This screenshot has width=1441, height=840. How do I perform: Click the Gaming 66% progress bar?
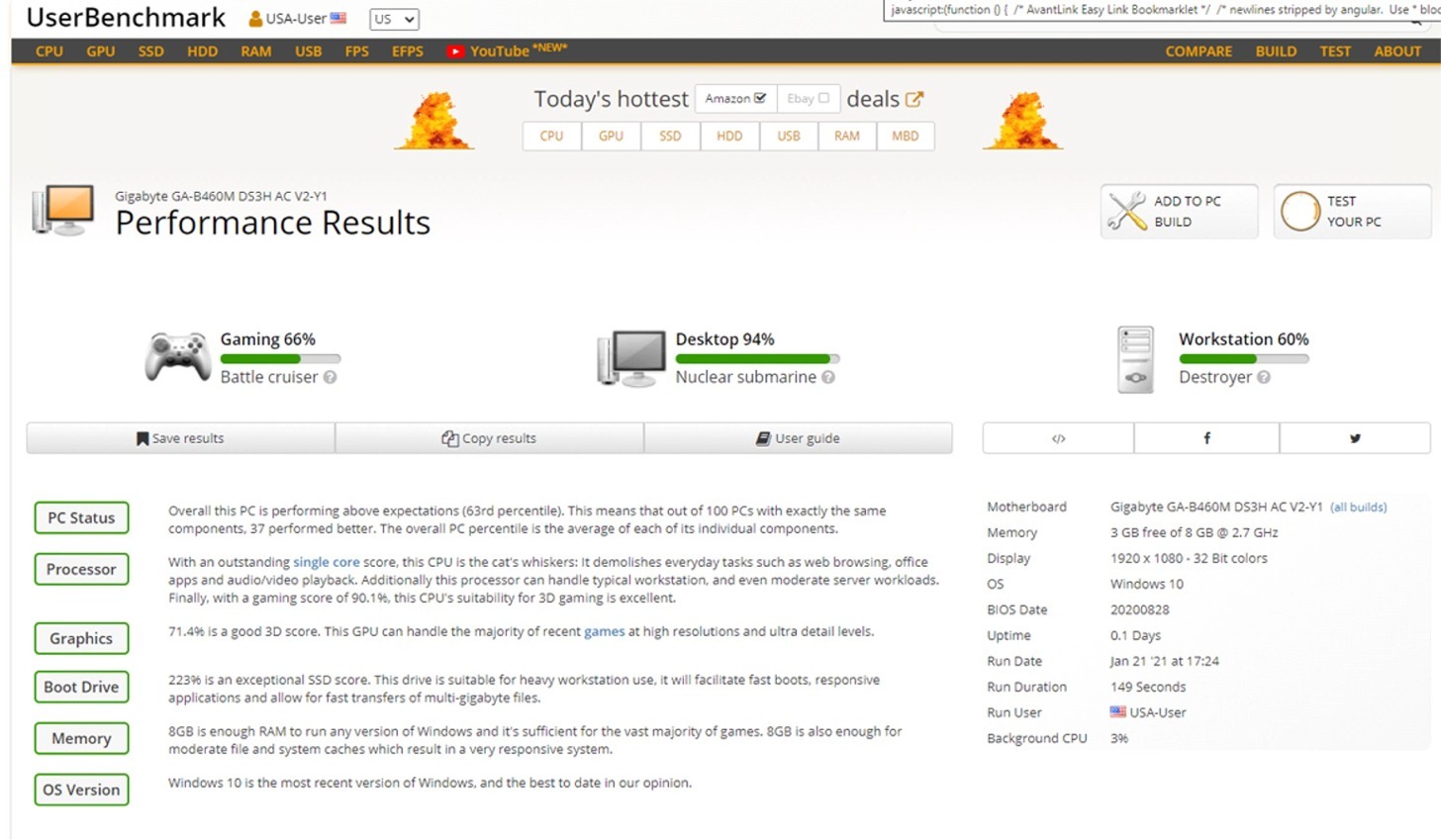click(x=280, y=359)
